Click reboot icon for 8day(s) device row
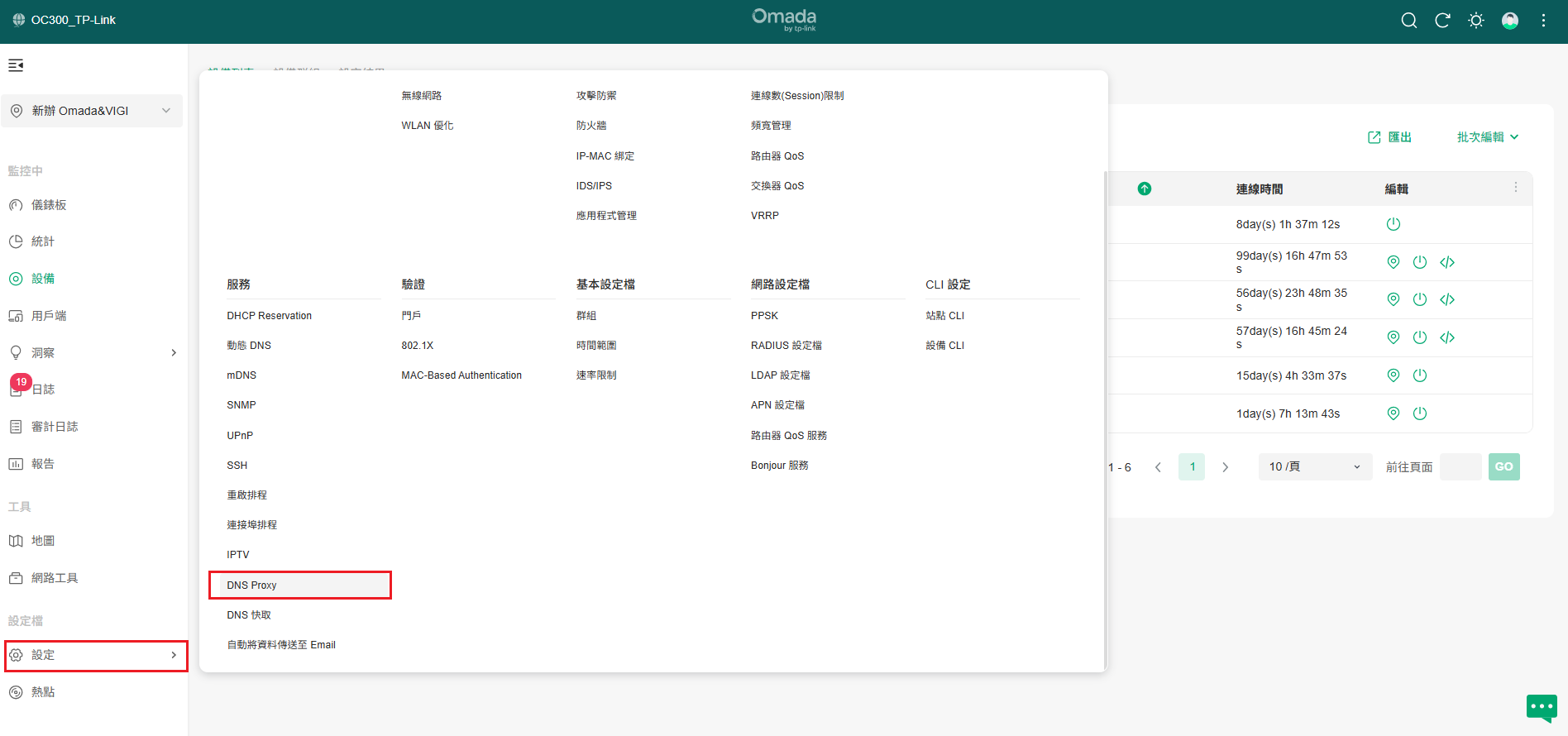The image size is (1568, 736). [1394, 224]
